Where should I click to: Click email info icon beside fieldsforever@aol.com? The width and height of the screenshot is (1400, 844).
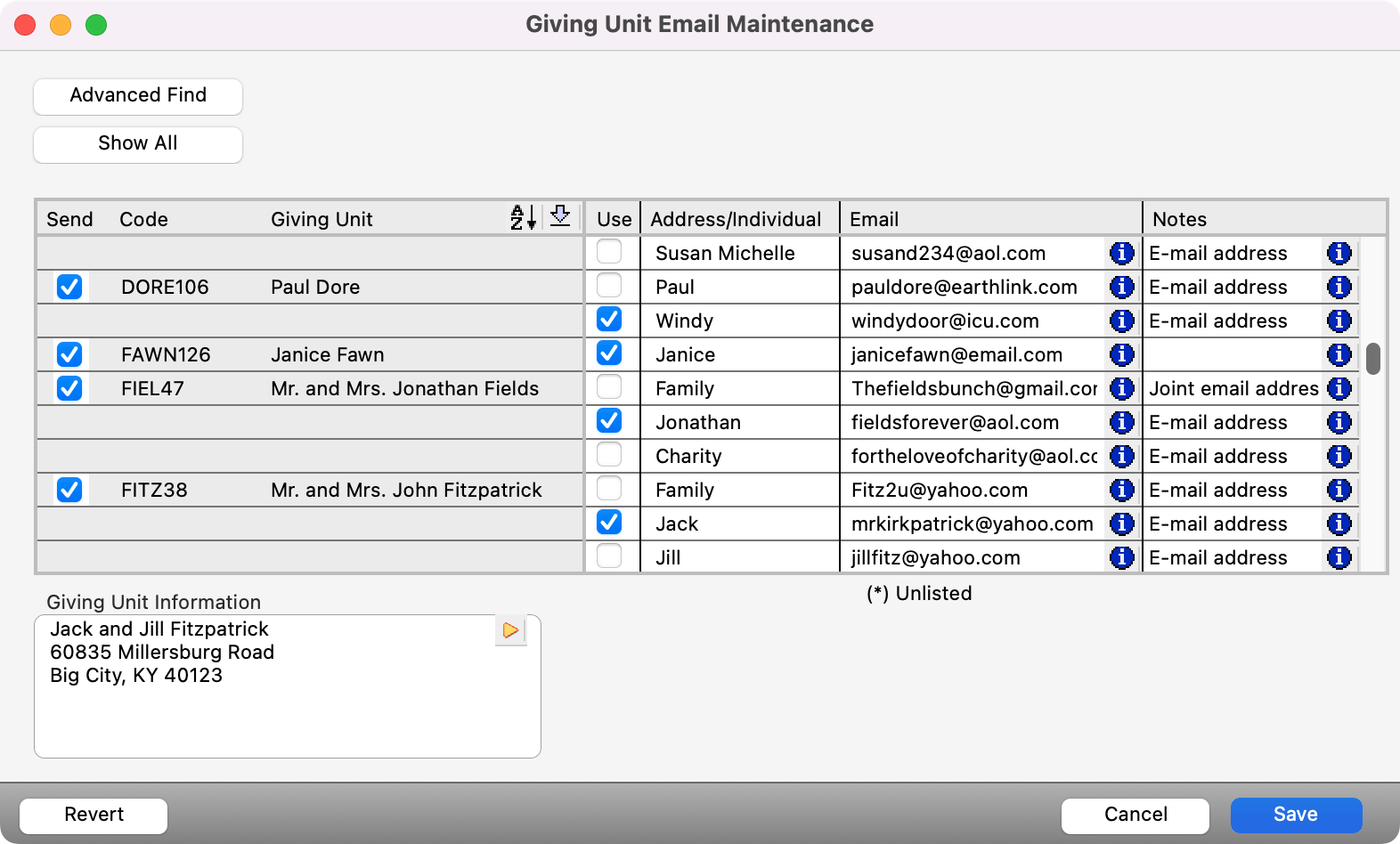1121,422
